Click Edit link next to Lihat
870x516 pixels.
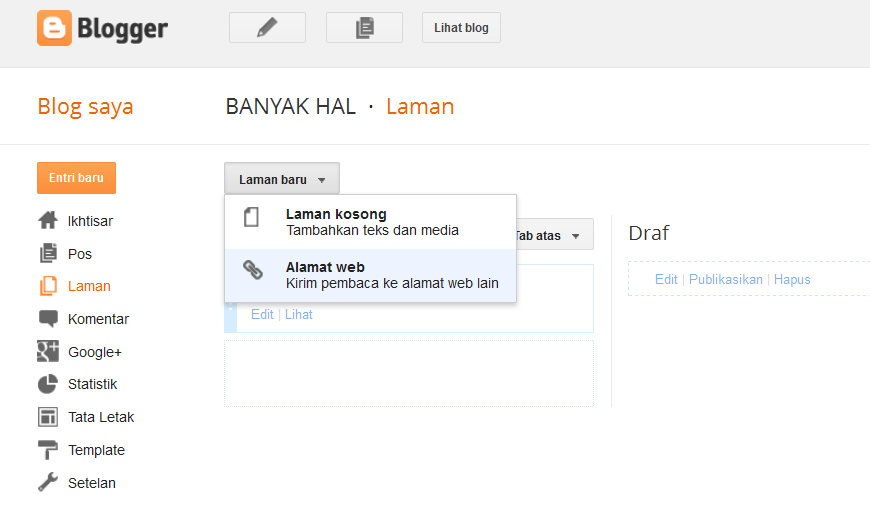[262, 315]
